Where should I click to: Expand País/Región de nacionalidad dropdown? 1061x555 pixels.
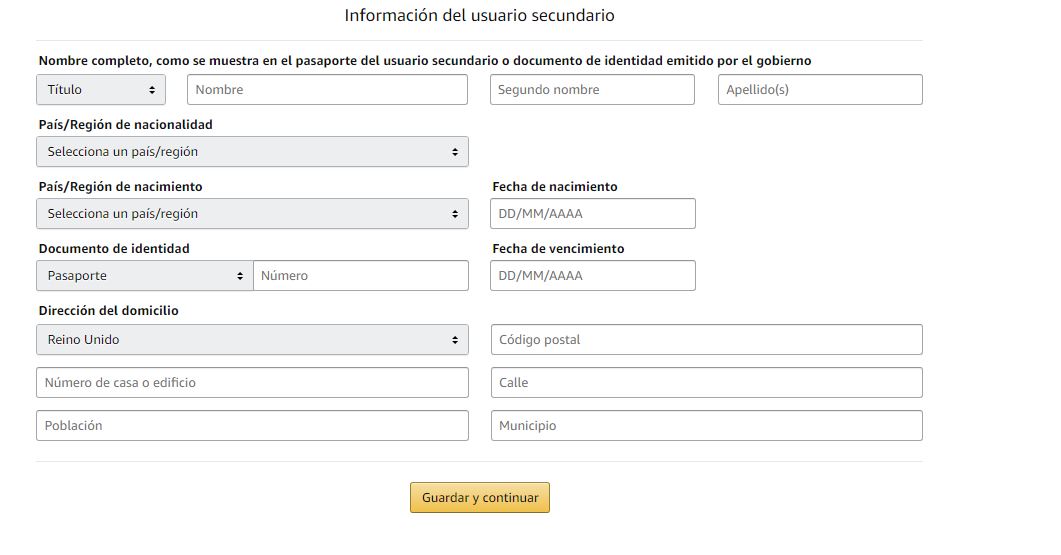tap(252, 152)
